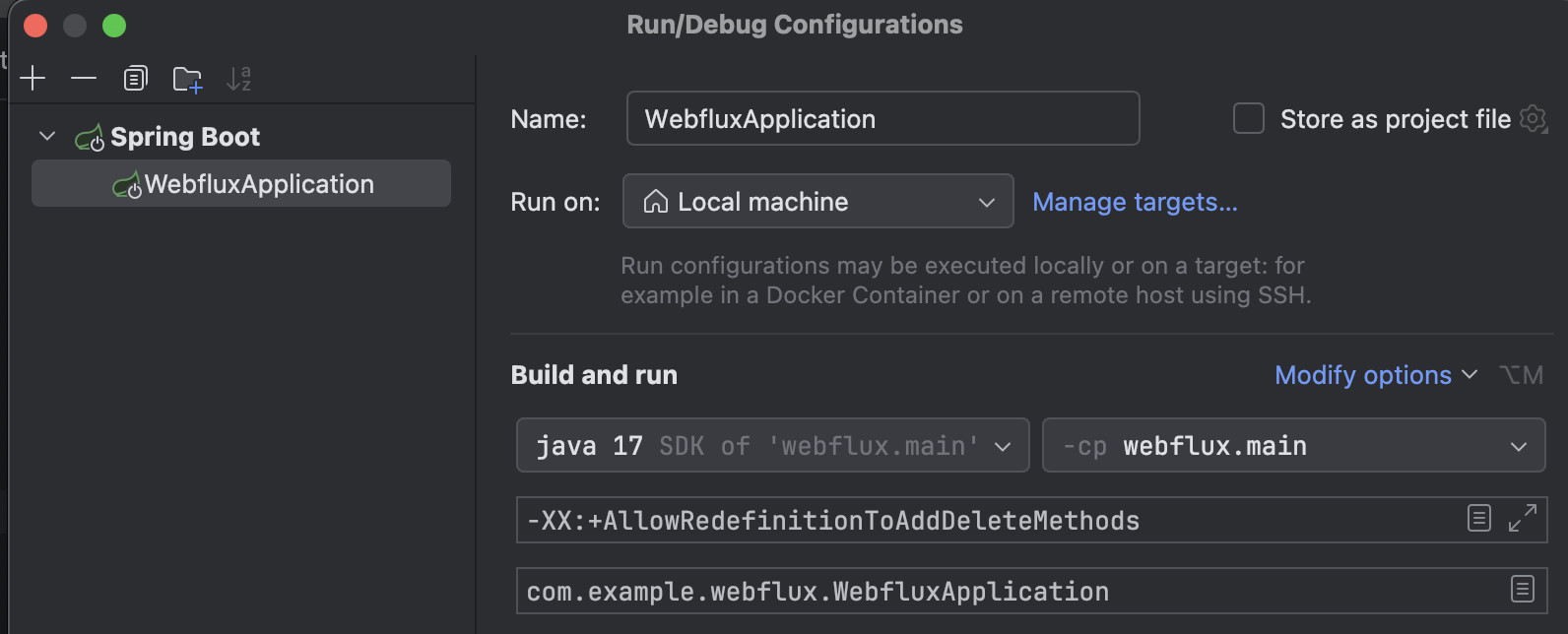Enable the Store as project file checkbox
The height and width of the screenshot is (634, 1568).
pos(1249,119)
